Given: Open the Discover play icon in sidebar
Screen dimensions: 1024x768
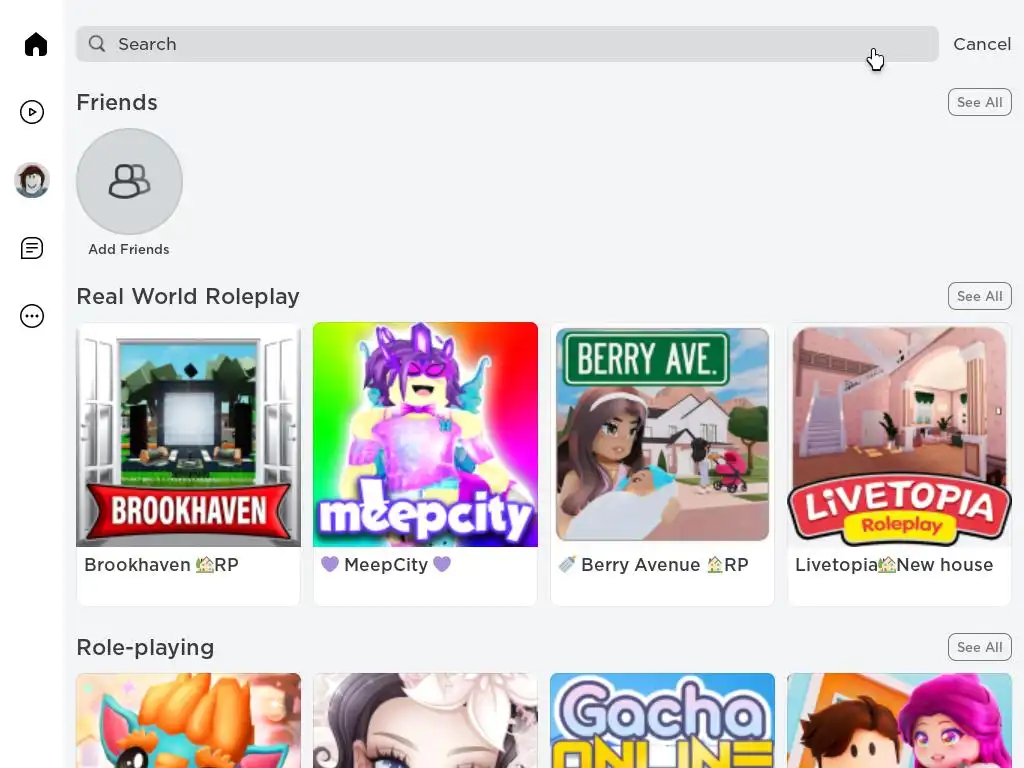Looking at the screenshot, I should (32, 112).
